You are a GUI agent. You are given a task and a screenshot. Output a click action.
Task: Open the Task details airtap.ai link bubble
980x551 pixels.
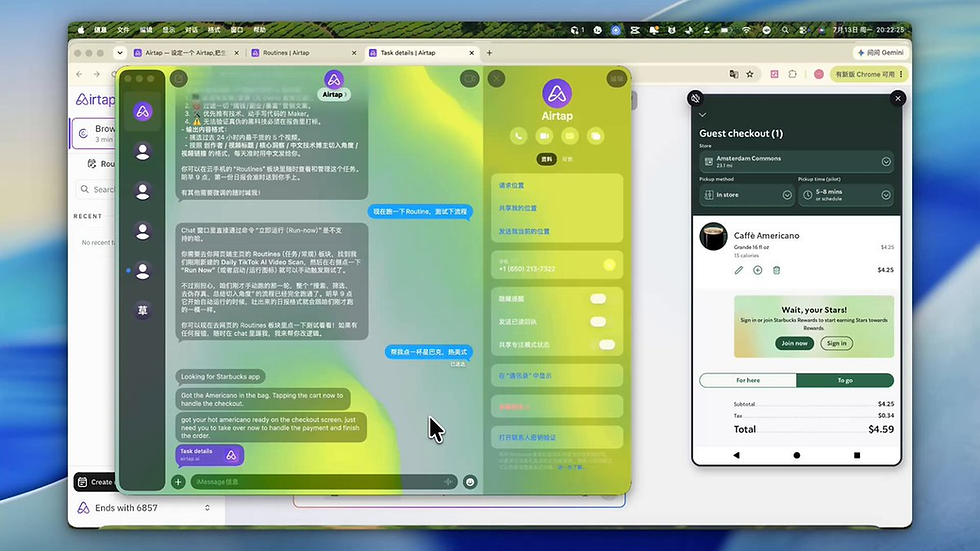209,455
